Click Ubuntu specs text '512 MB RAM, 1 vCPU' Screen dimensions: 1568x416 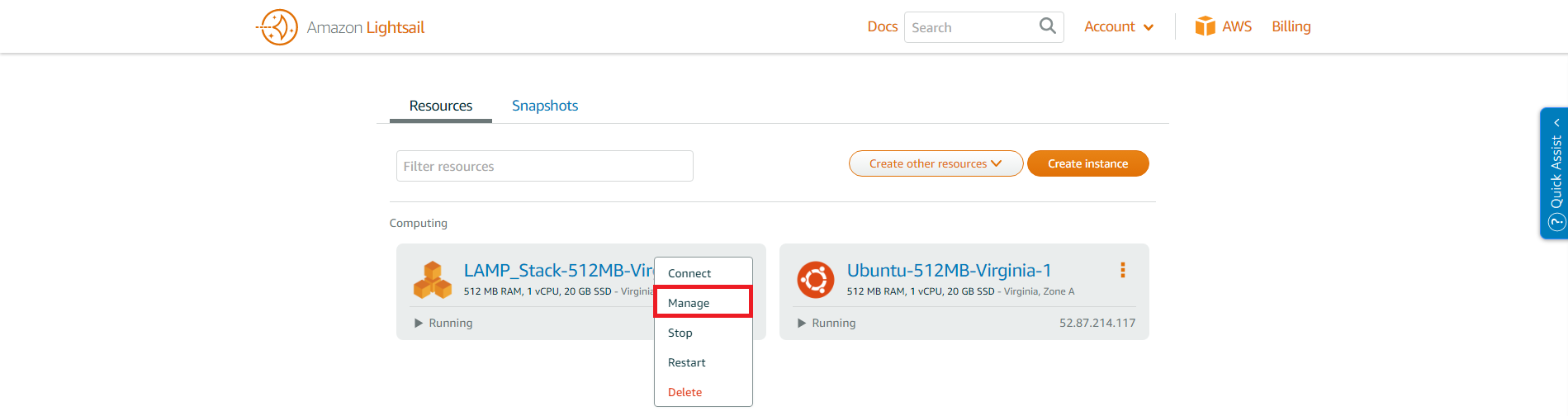(895, 291)
